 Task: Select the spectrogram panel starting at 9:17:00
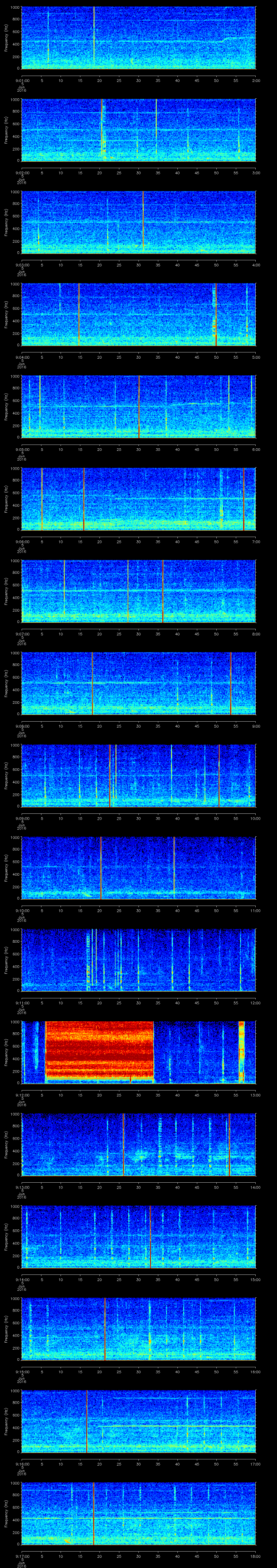pos(138,1513)
